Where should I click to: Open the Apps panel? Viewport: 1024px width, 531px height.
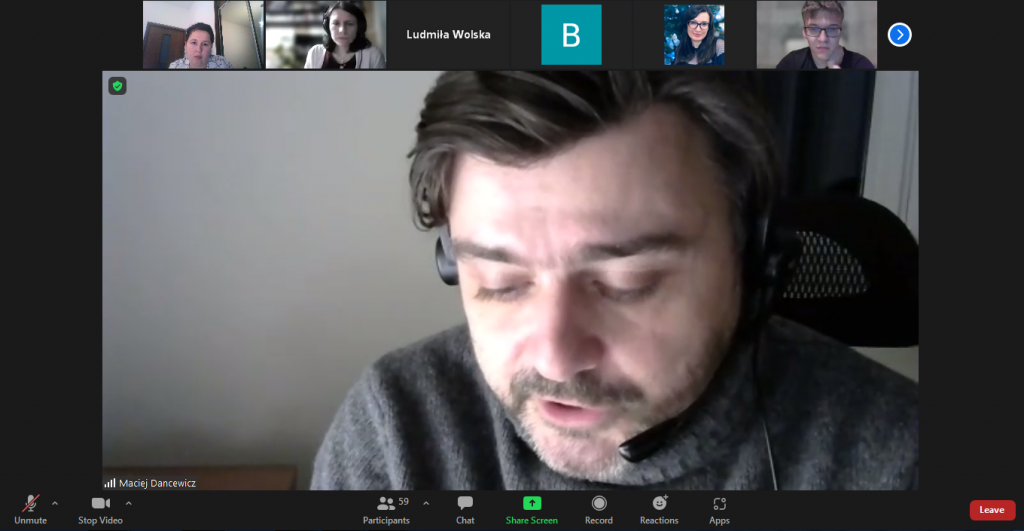(x=719, y=508)
